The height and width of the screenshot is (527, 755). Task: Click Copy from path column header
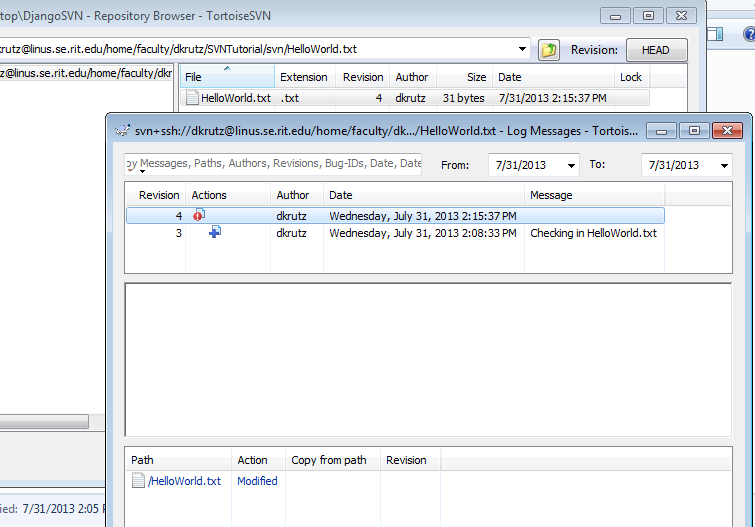point(333,460)
